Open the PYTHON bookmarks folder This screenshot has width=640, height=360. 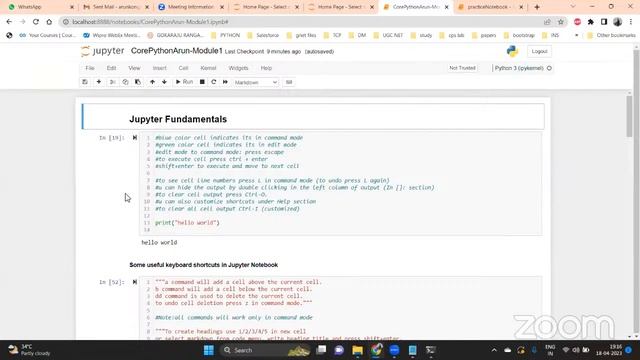(226, 36)
